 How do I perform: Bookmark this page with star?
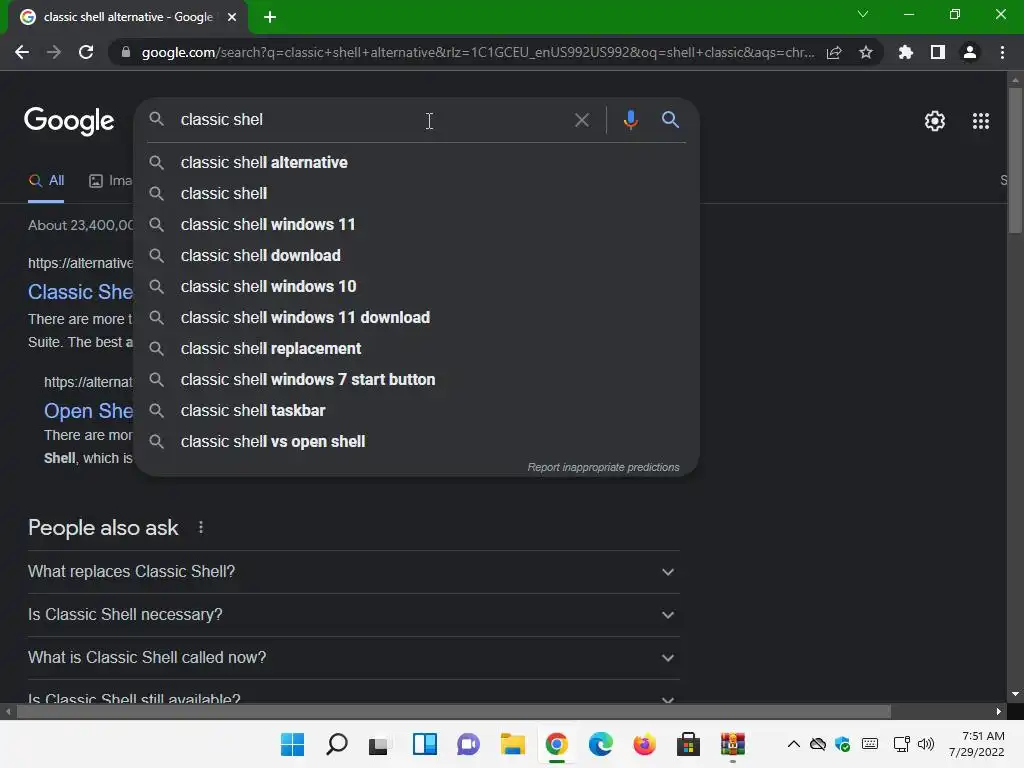[x=866, y=52]
